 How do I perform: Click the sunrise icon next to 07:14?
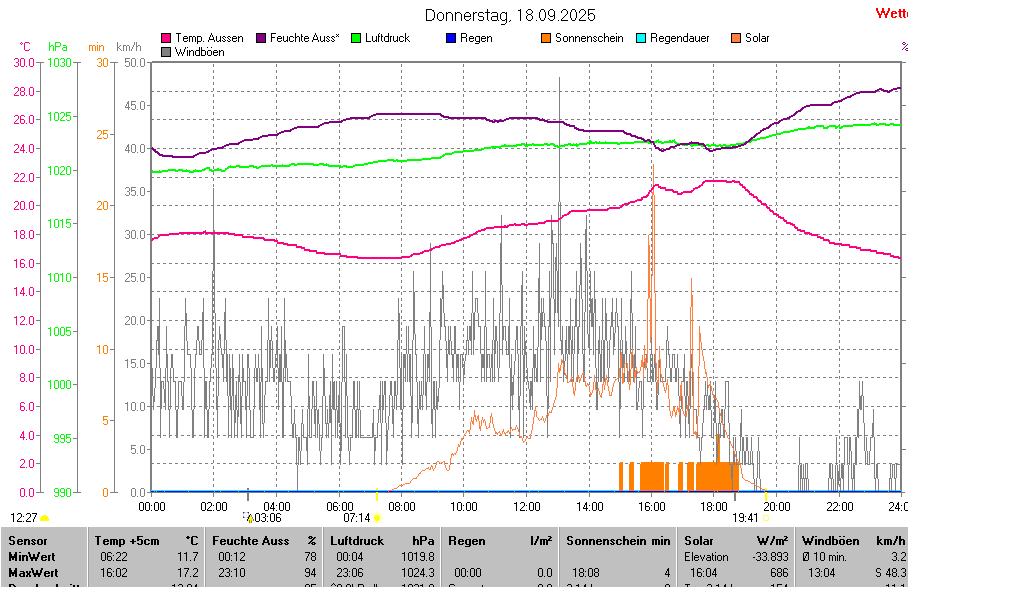(377, 518)
